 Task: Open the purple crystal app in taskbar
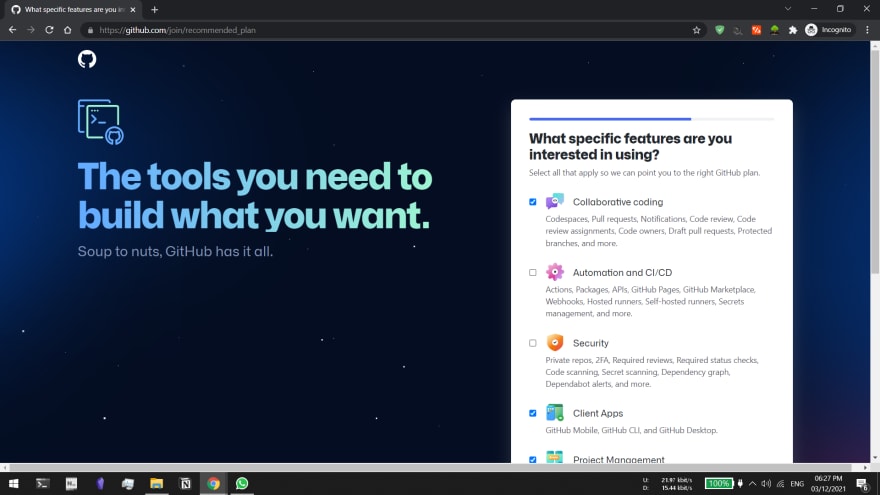click(x=99, y=483)
